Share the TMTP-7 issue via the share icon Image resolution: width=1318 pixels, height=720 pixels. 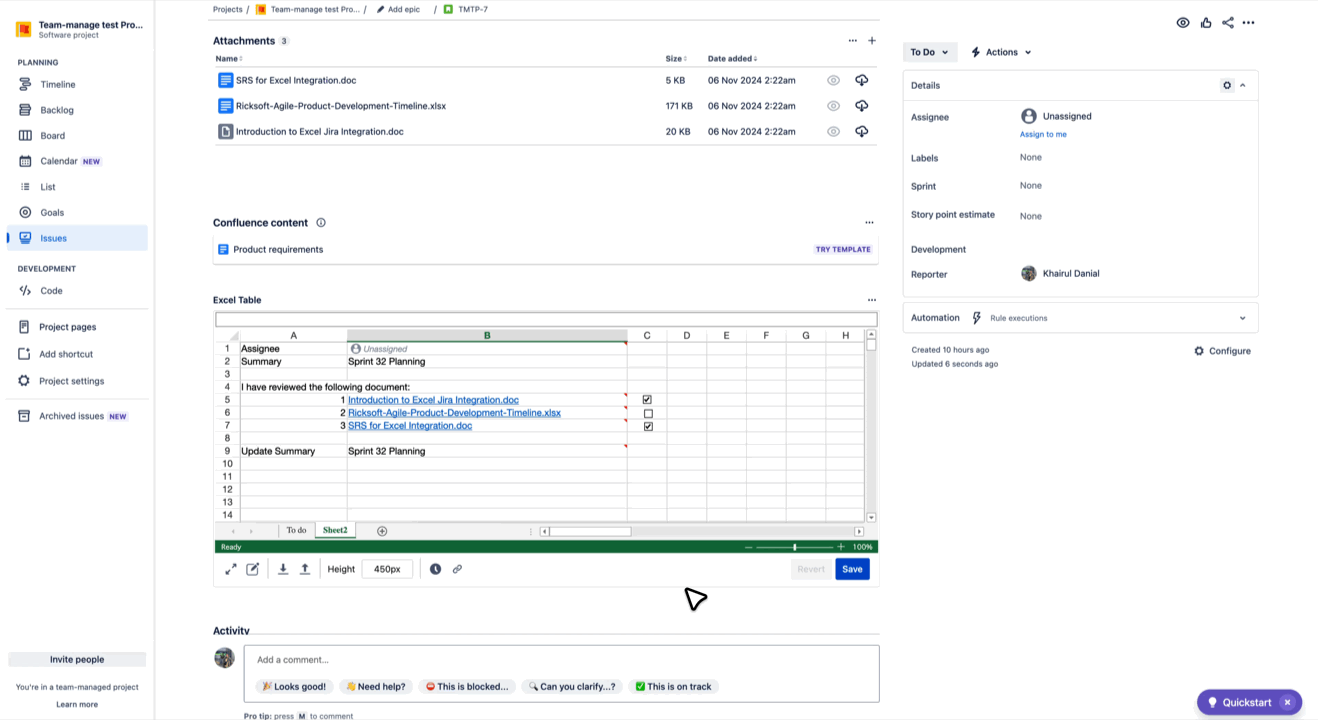pyautogui.click(x=1228, y=22)
